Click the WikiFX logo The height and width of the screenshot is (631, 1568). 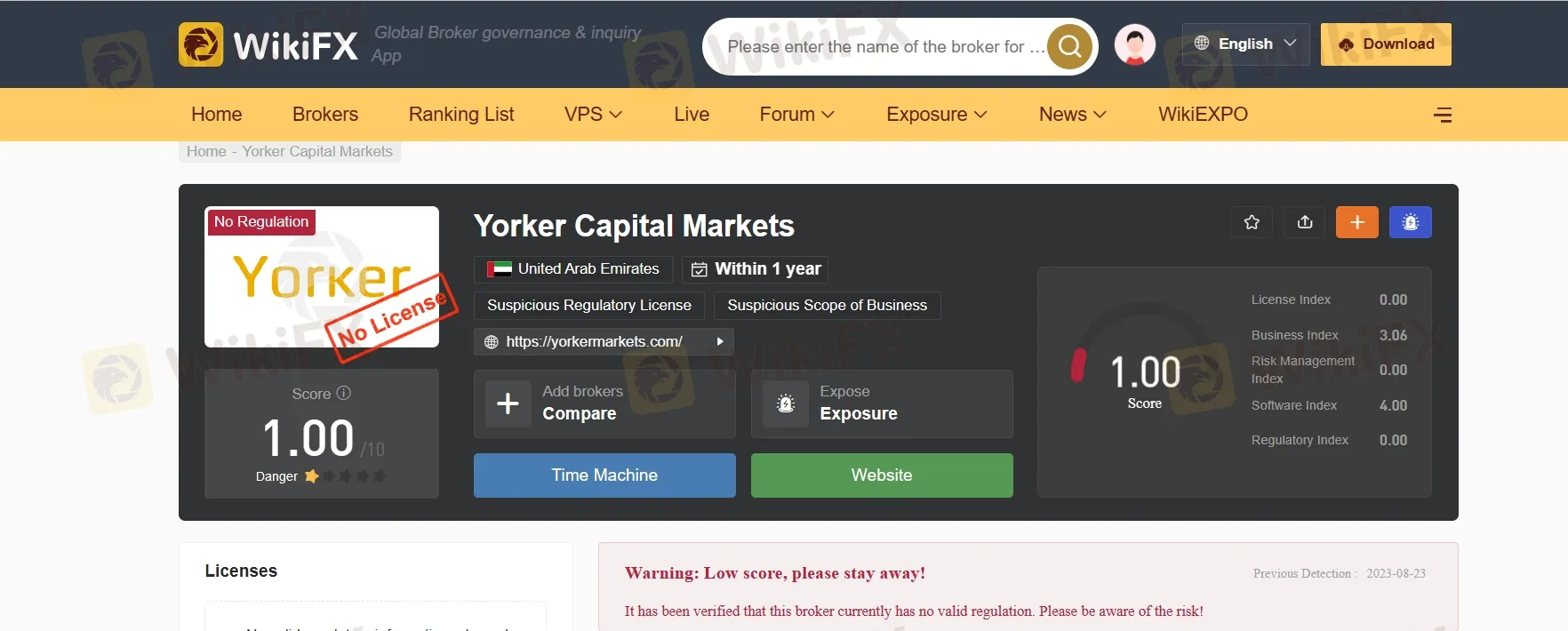pos(268,44)
